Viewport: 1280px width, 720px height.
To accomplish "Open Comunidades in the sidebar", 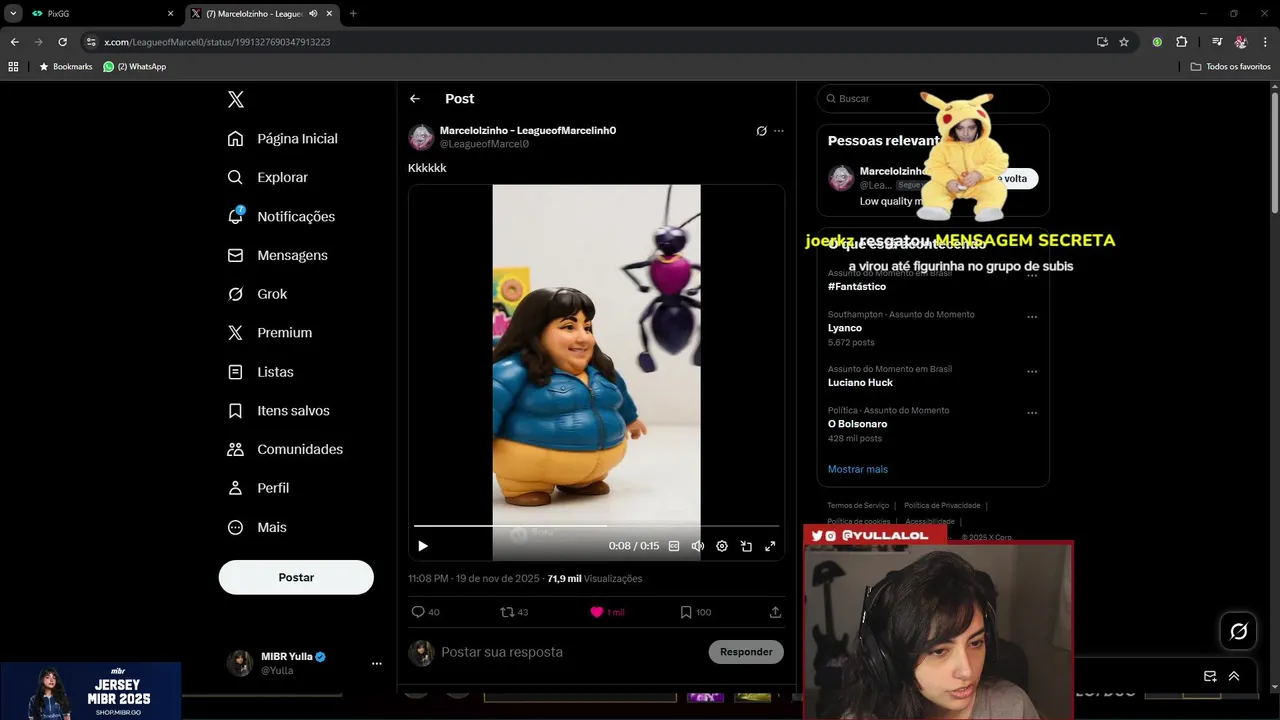I will tap(285, 449).
